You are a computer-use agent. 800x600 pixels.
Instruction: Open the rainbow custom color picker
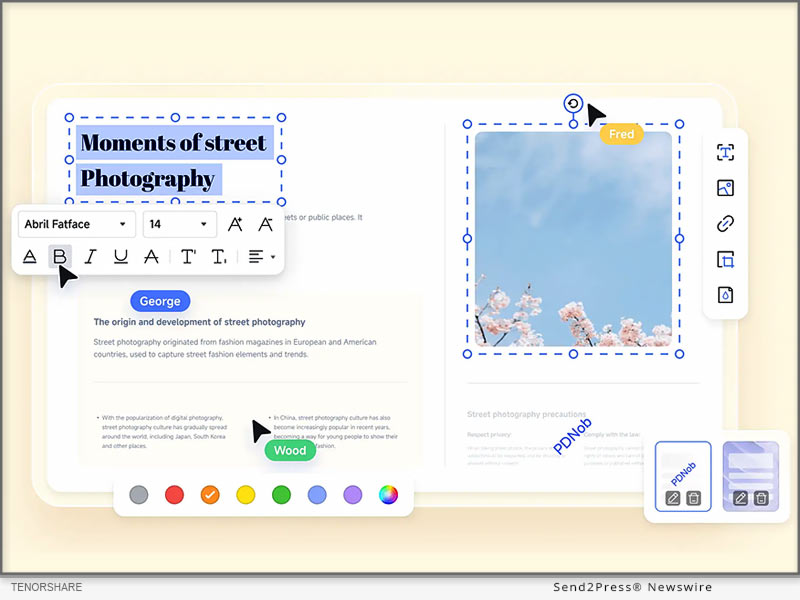click(x=388, y=494)
